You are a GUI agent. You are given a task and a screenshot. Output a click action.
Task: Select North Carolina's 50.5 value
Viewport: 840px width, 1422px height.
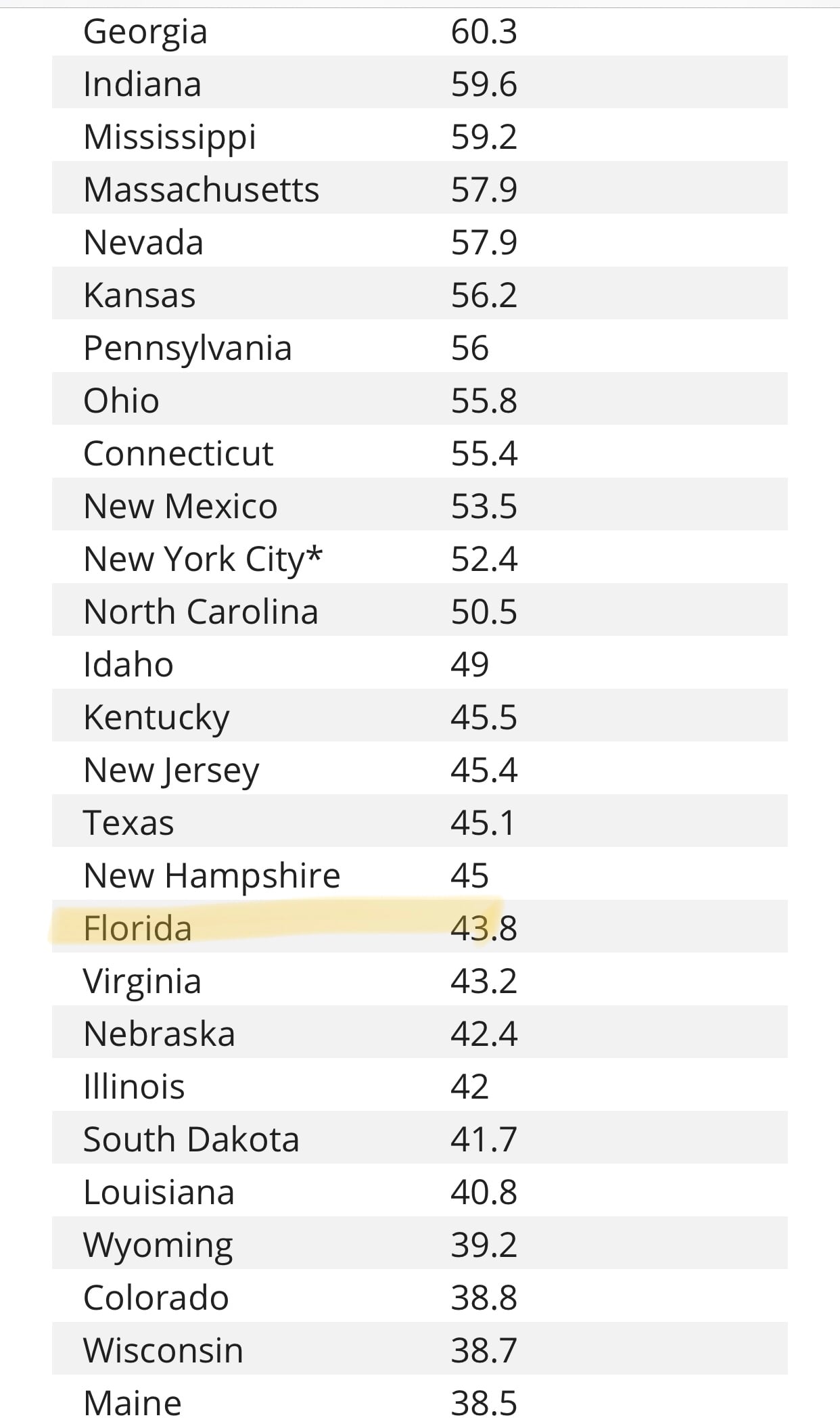pos(484,612)
